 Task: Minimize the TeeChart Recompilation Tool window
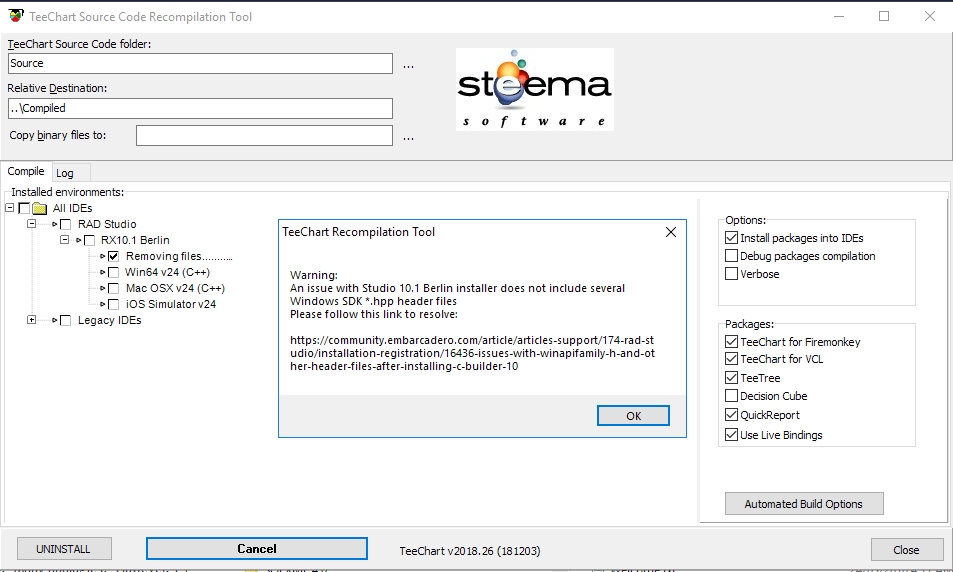click(x=839, y=16)
